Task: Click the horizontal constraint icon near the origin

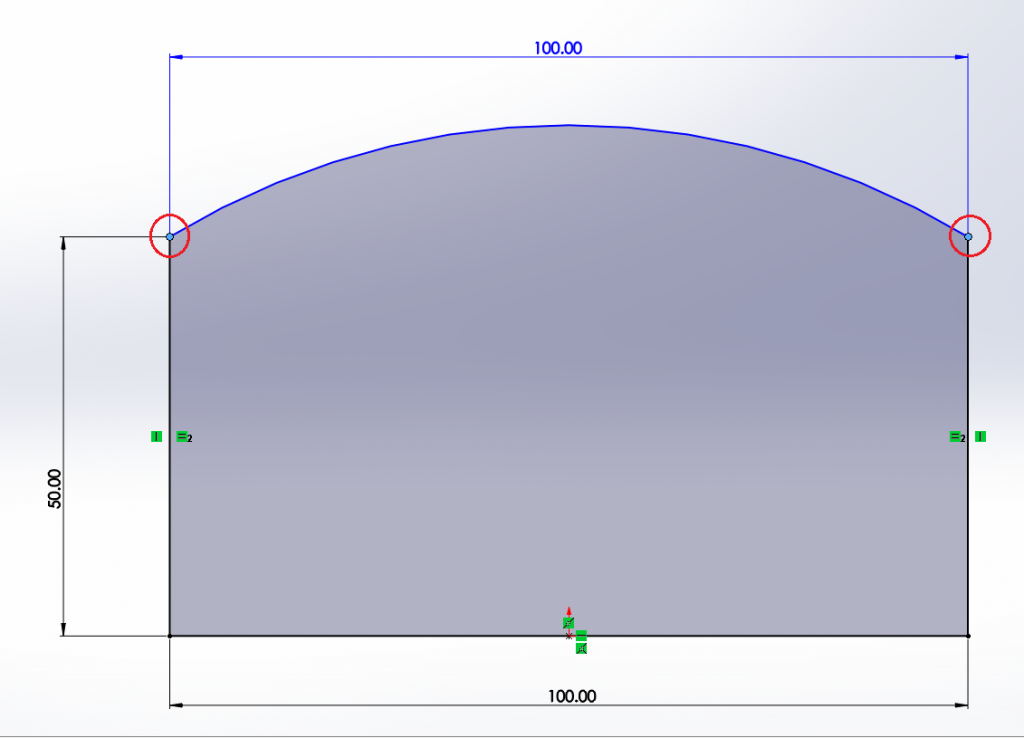Action: [581, 635]
